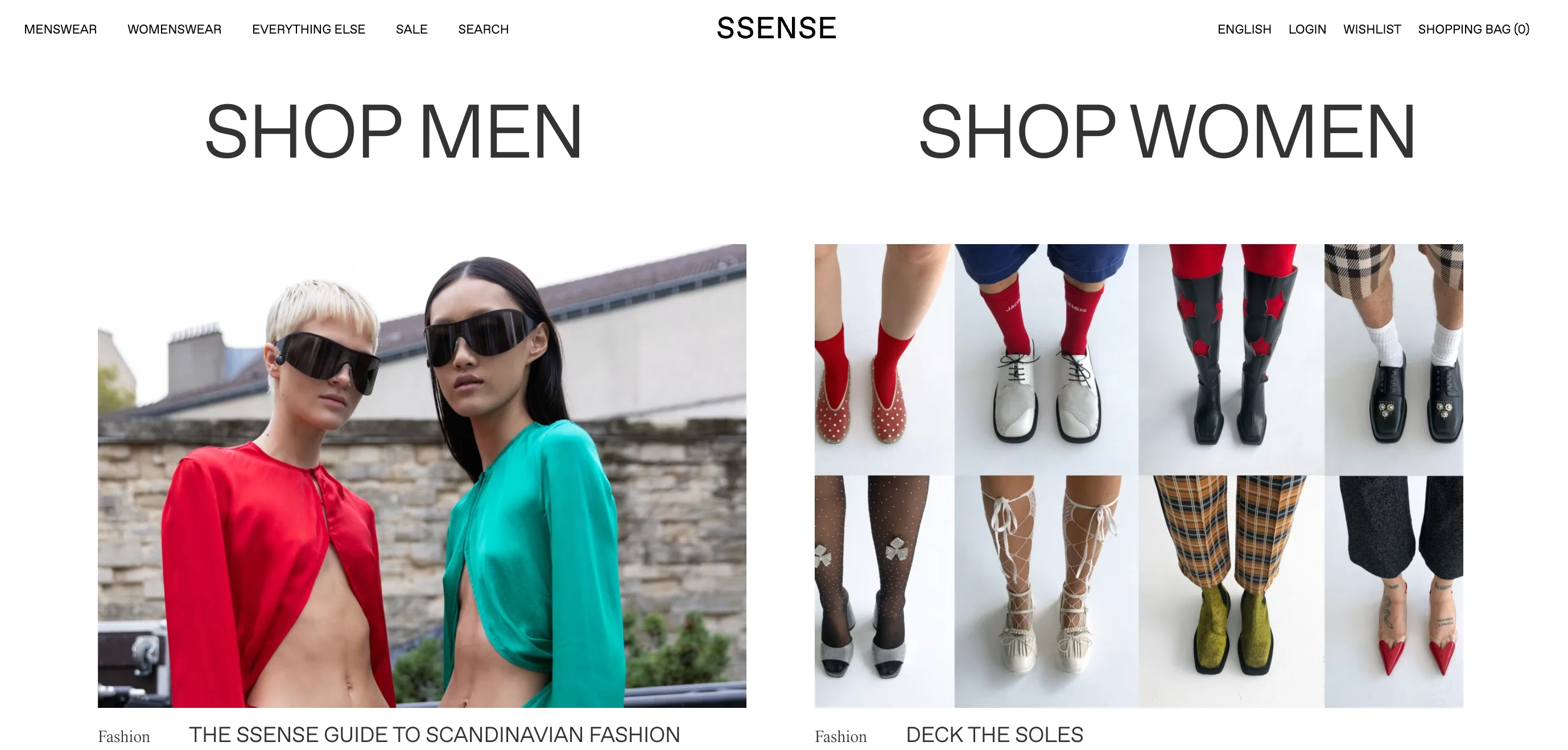
Task: Click the SHOP MEN heading
Action: coord(394,132)
